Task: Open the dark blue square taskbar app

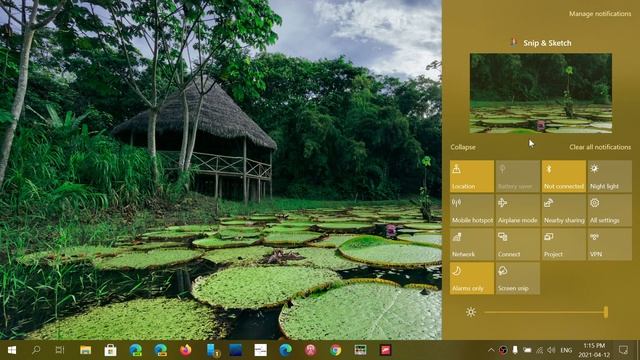Action: 236,350
